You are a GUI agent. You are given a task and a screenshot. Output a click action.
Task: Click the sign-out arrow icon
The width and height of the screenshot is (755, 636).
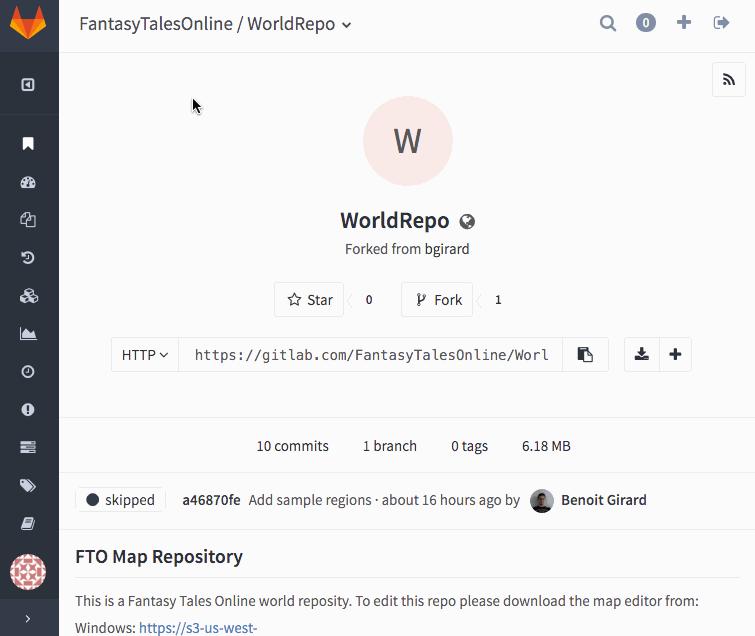pyautogui.click(x=721, y=23)
